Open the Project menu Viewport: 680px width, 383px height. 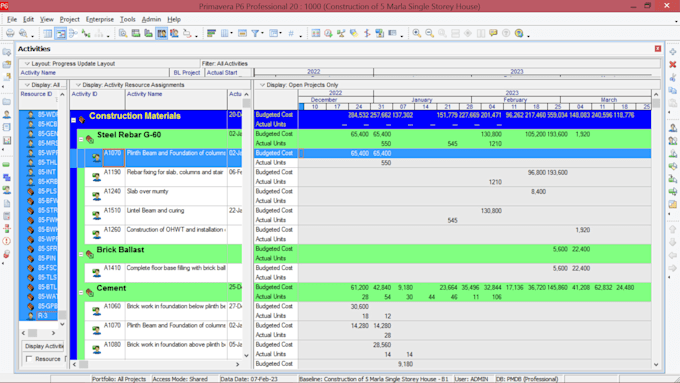pyautogui.click(x=69, y=20)
